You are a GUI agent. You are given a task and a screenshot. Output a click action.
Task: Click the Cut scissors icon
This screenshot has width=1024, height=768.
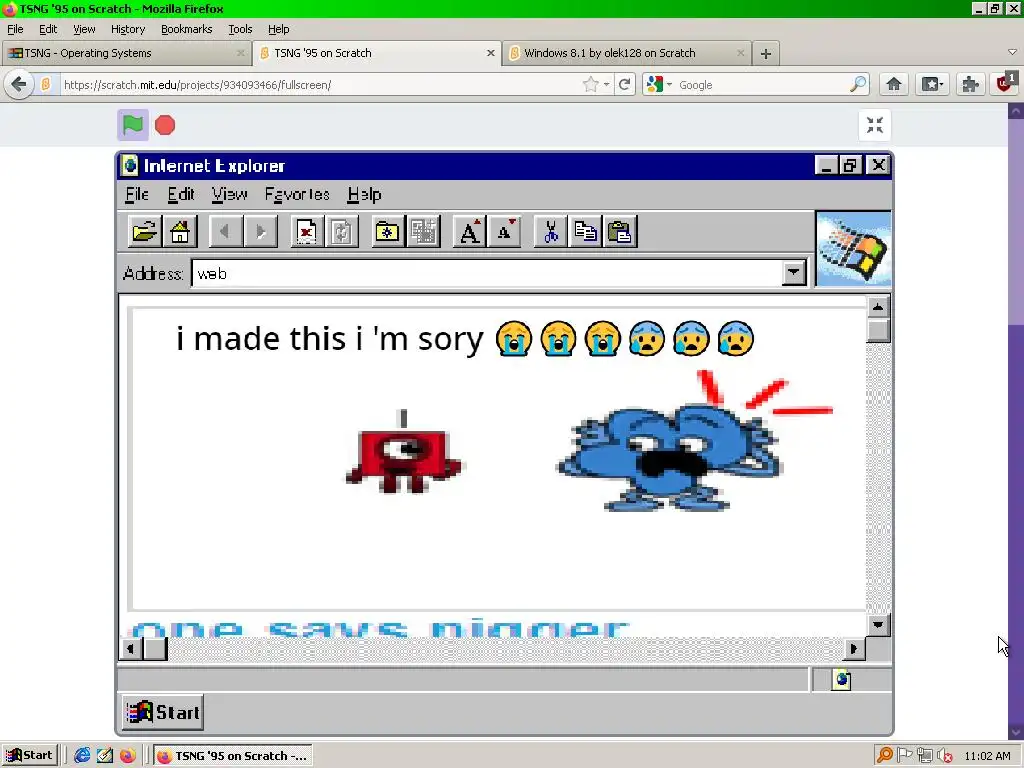(551, 231)
